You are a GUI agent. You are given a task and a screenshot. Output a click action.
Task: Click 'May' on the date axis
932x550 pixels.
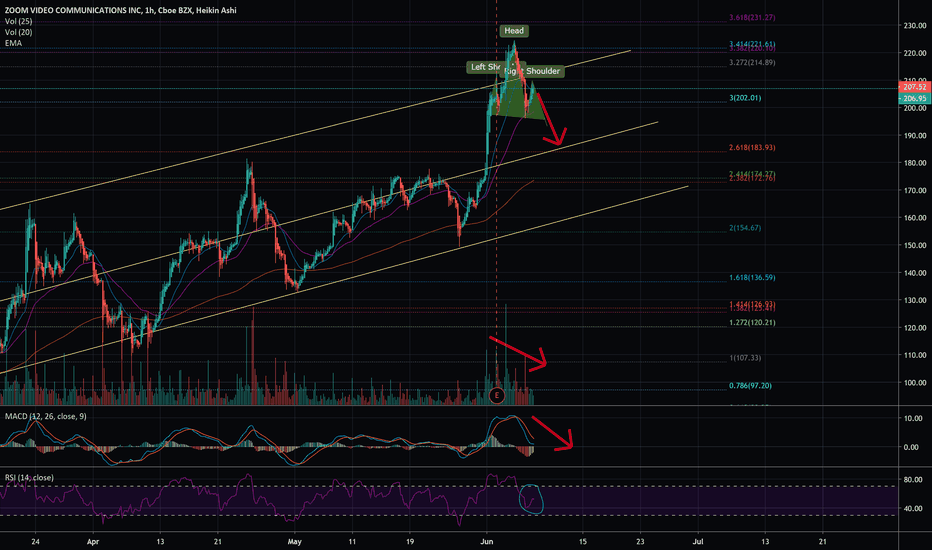[x=294, y=542]
